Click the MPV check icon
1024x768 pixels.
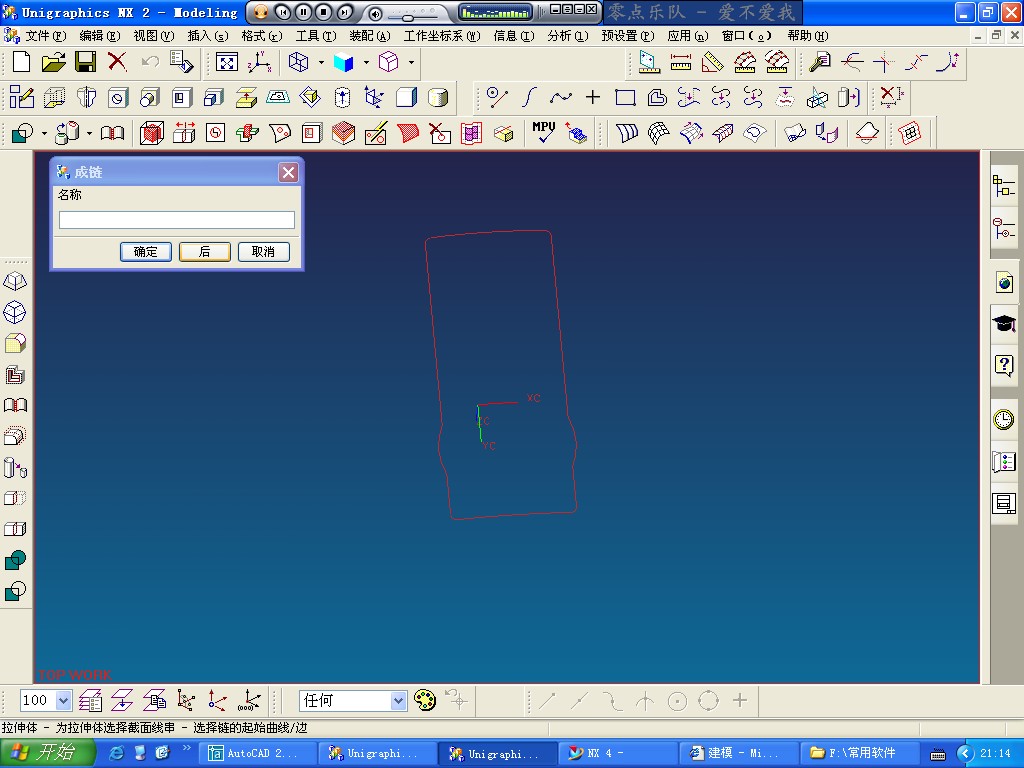[x=543, y=132]
